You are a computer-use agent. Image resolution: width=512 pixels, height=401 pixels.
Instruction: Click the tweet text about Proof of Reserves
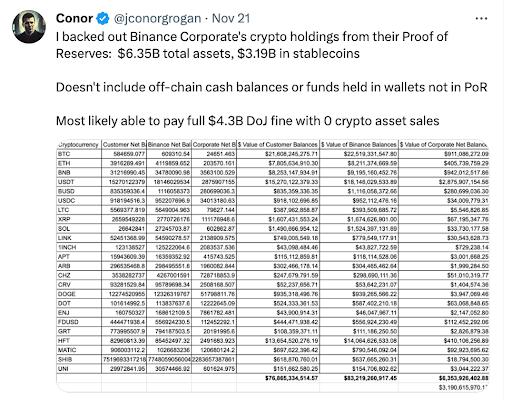pos(252,45)
